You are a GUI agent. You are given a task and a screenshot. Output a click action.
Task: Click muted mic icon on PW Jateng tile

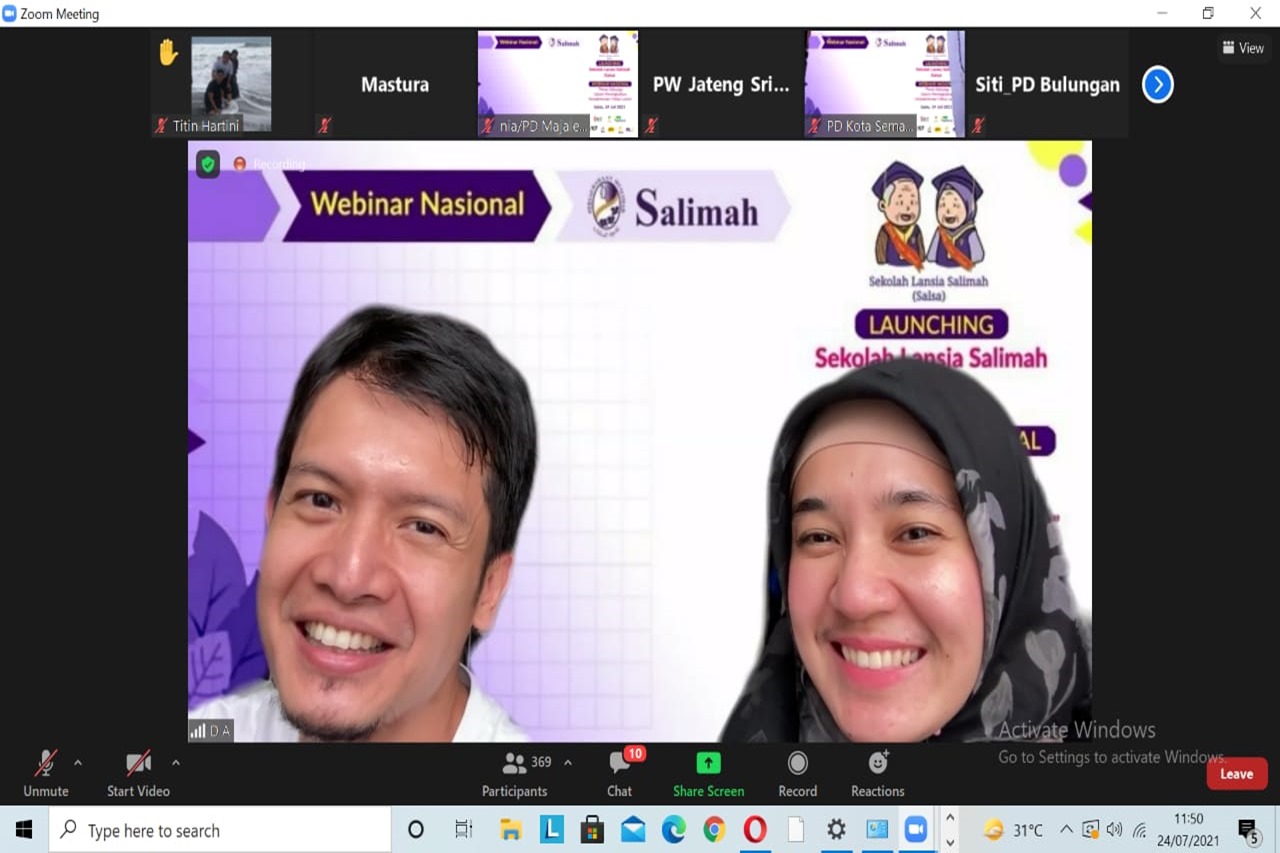click(x=651, y=126)
